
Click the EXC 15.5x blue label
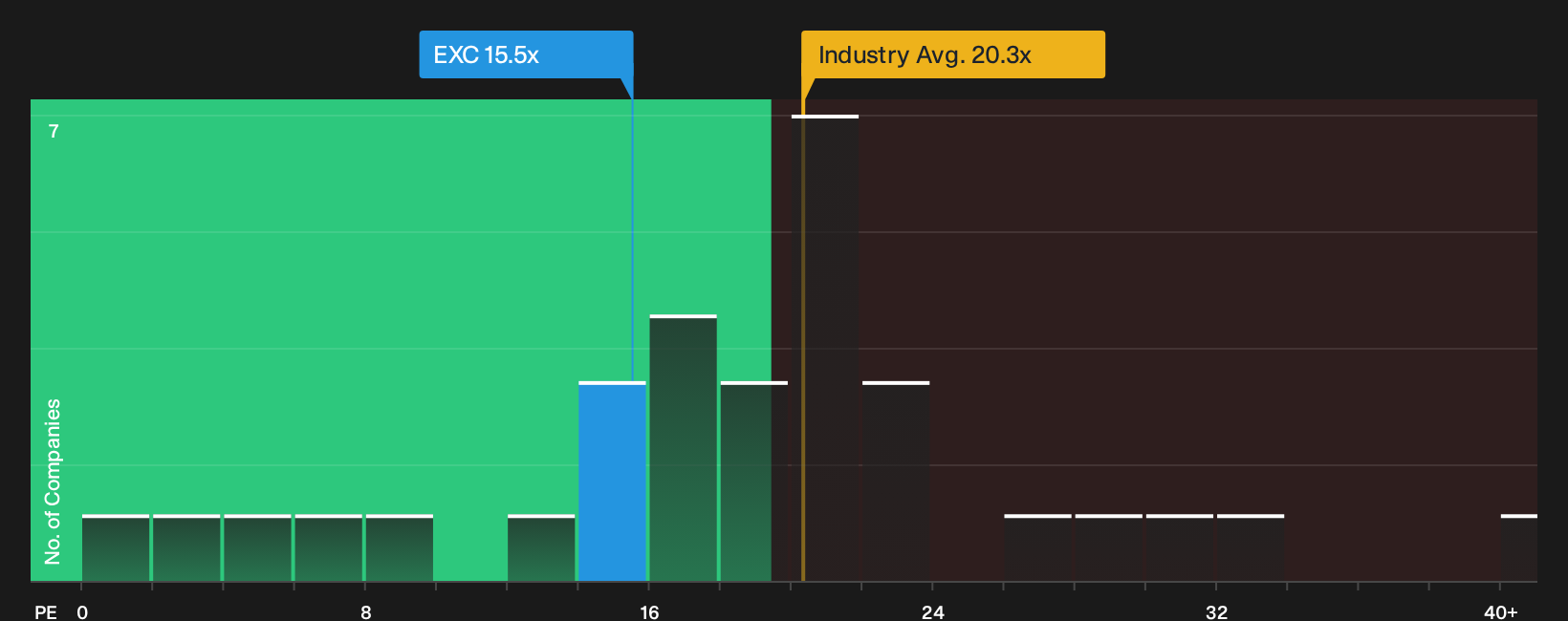526,54
